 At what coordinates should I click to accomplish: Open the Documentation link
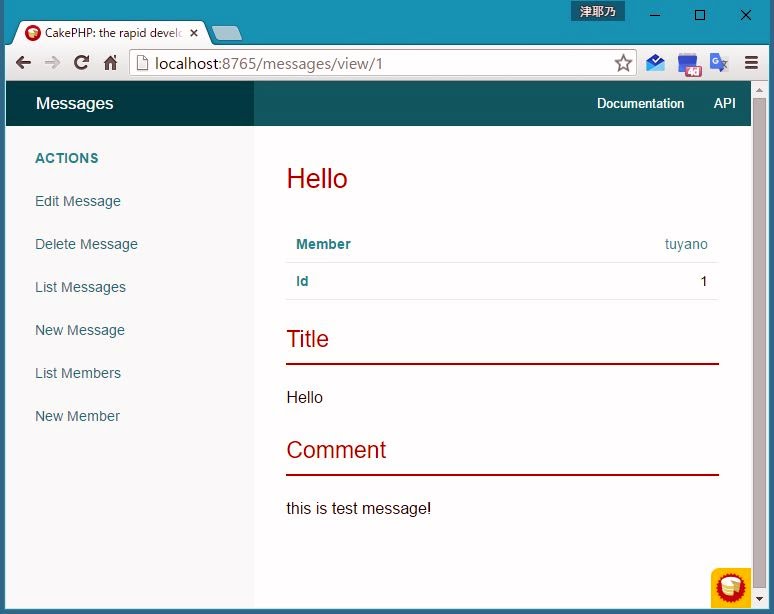click(x=640, y=104)
